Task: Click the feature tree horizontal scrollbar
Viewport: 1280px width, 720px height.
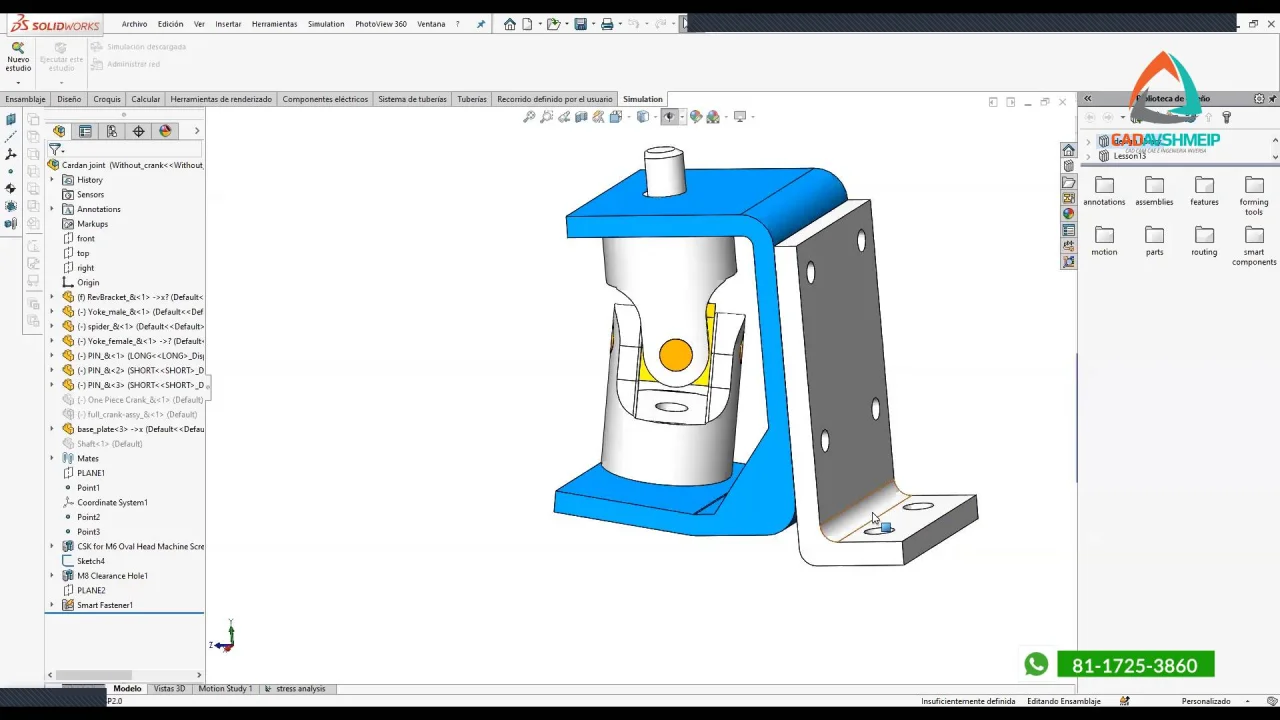Action: 95,675
